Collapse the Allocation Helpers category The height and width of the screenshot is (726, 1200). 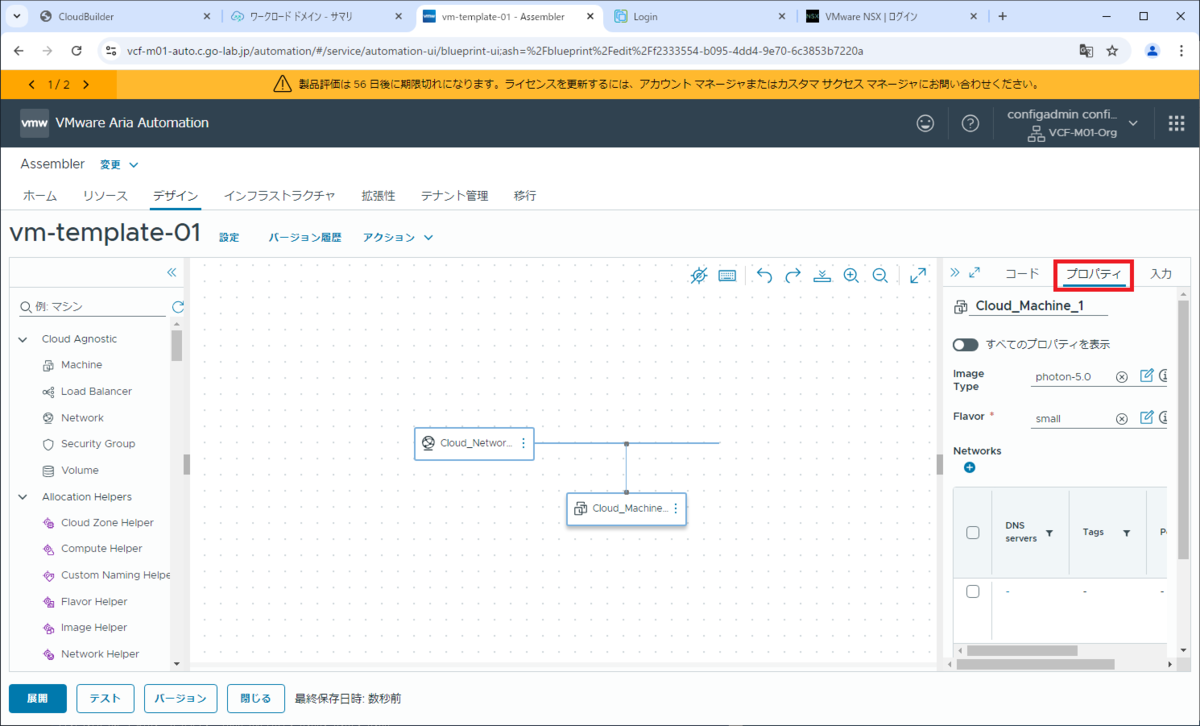coord(23,496)
